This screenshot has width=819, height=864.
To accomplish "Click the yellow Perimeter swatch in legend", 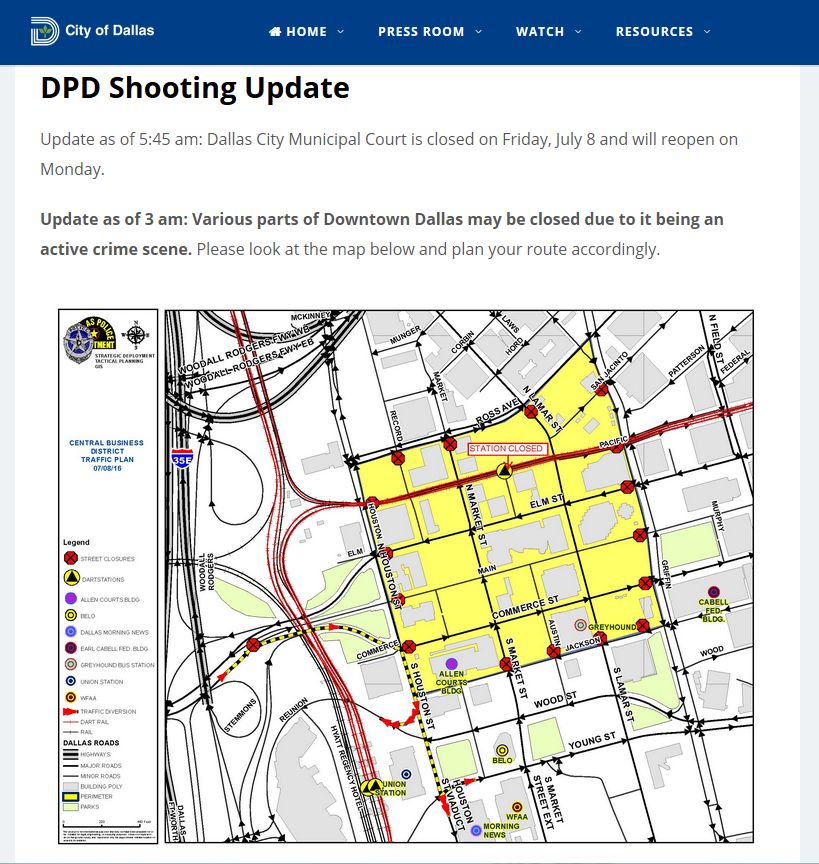I will (70, 796).
